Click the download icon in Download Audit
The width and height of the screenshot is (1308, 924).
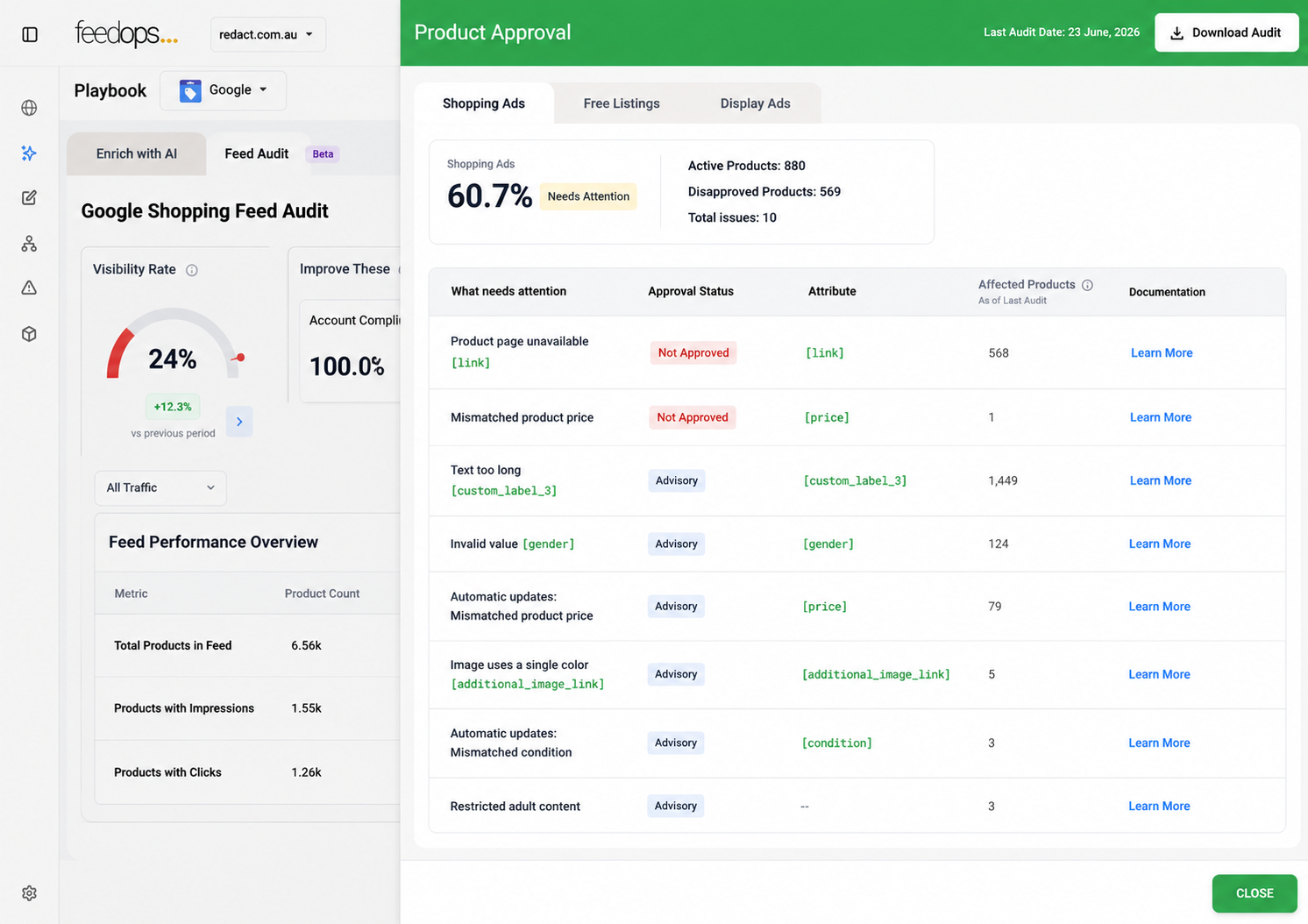[1177, 33]
